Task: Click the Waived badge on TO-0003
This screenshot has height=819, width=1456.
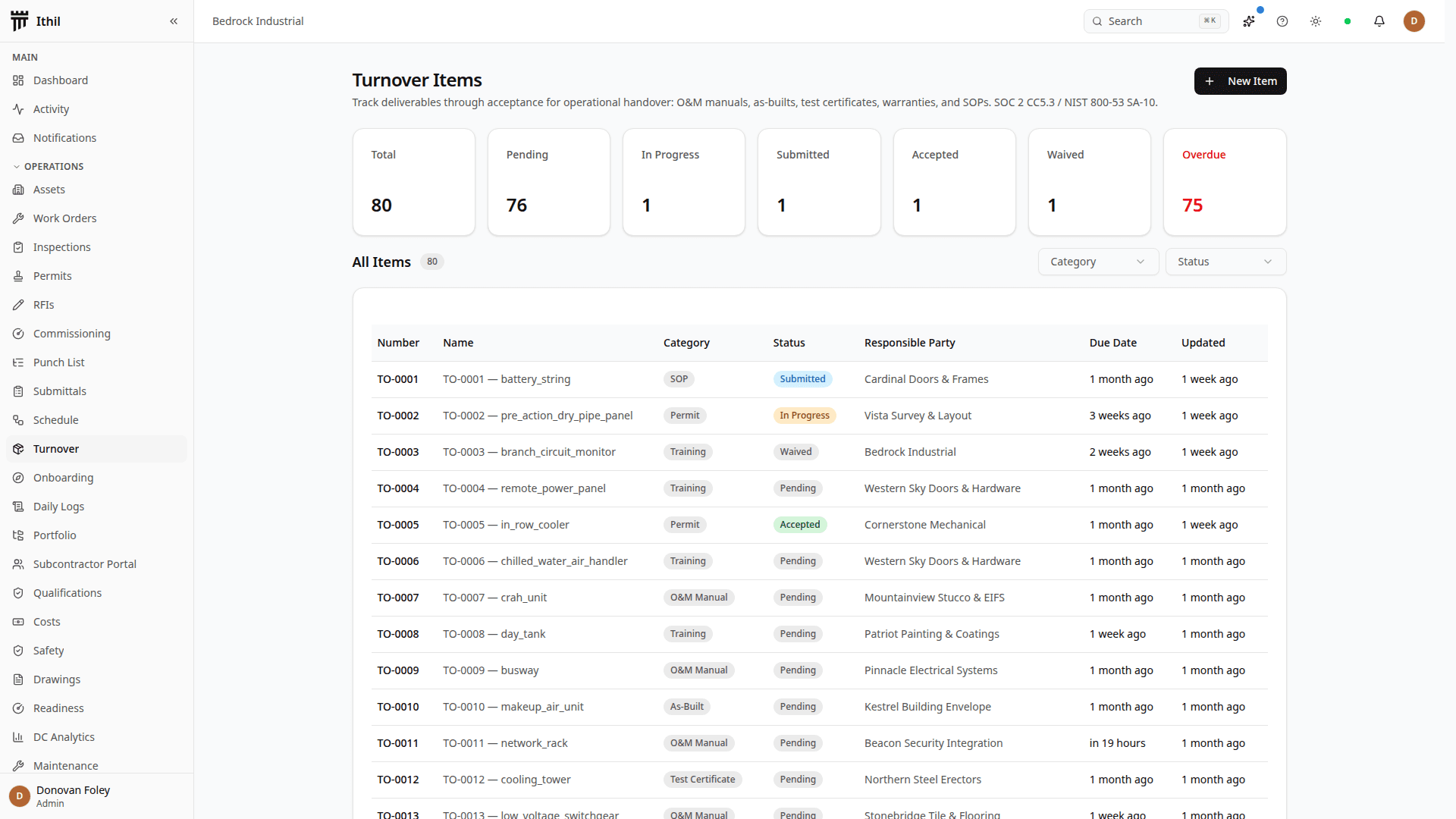Action: click(x=795, y=452)
